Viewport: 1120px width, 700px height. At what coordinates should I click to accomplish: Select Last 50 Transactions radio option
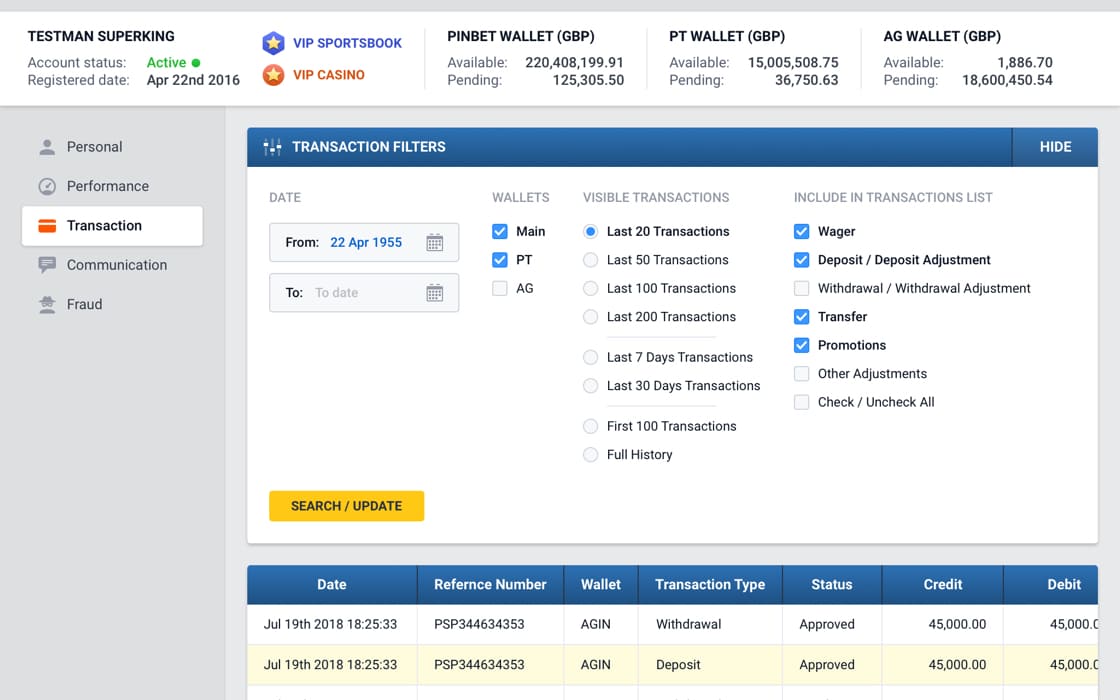591,260
